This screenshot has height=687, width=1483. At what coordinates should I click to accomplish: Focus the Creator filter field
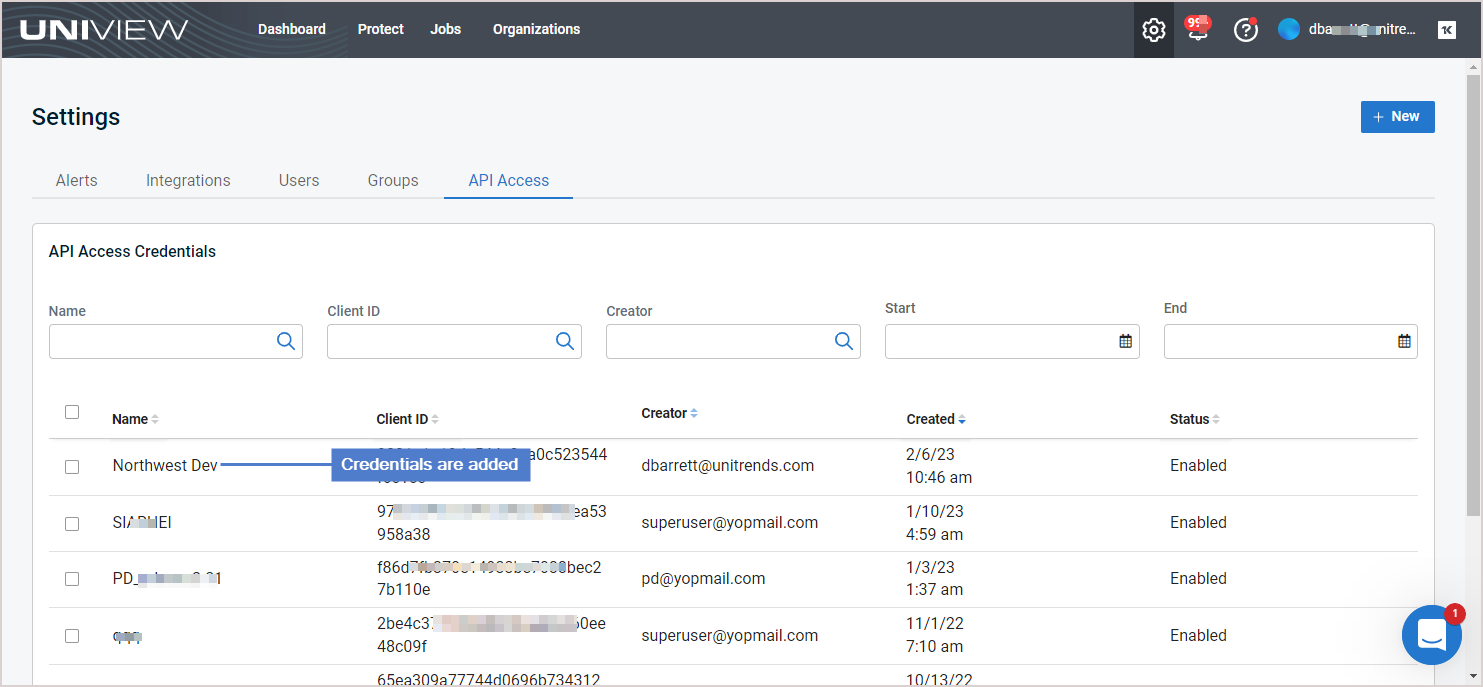coord(733,341)
